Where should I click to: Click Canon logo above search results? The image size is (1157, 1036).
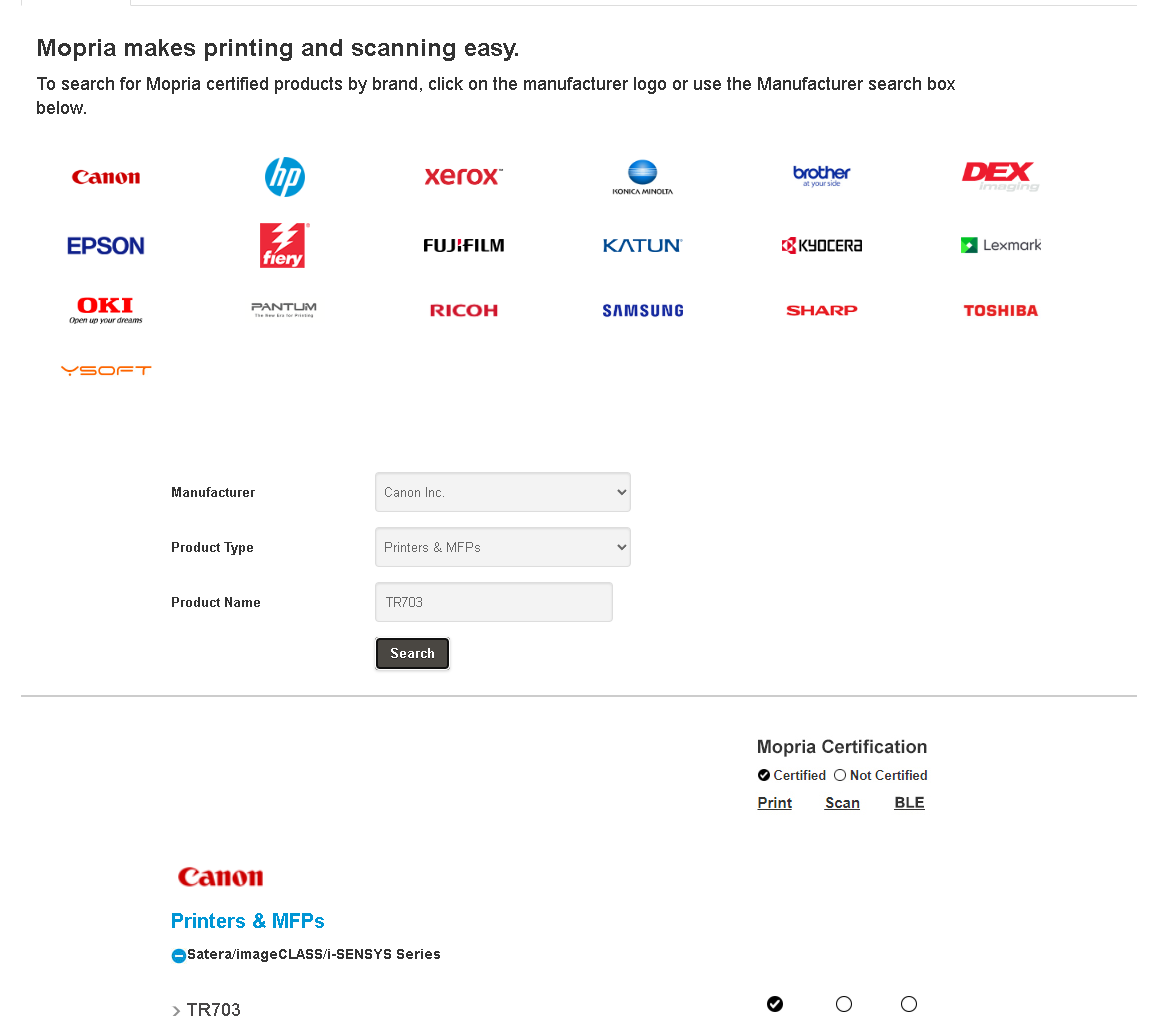[221, 877]
